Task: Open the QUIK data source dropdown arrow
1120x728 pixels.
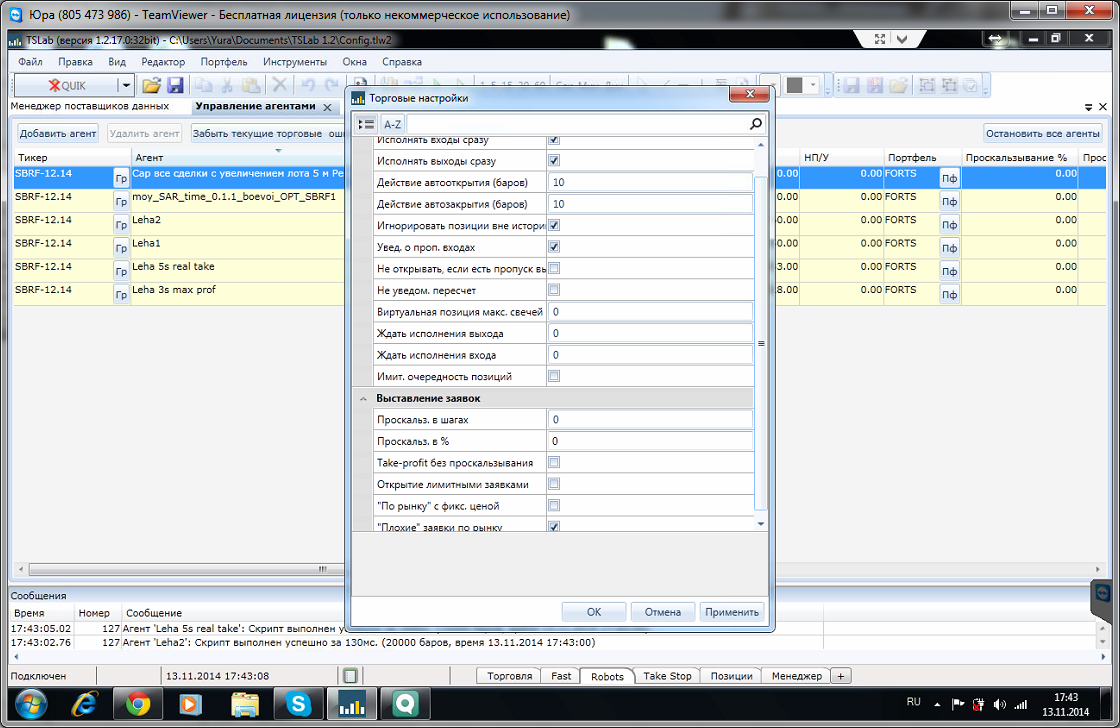Action: [125, 86]
